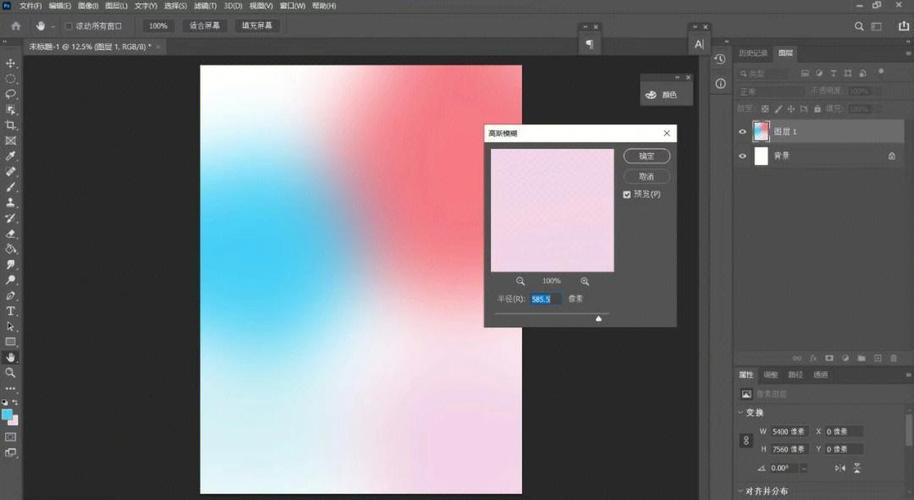
Task: Click the 适合屏幕 button
Action: 205,26
